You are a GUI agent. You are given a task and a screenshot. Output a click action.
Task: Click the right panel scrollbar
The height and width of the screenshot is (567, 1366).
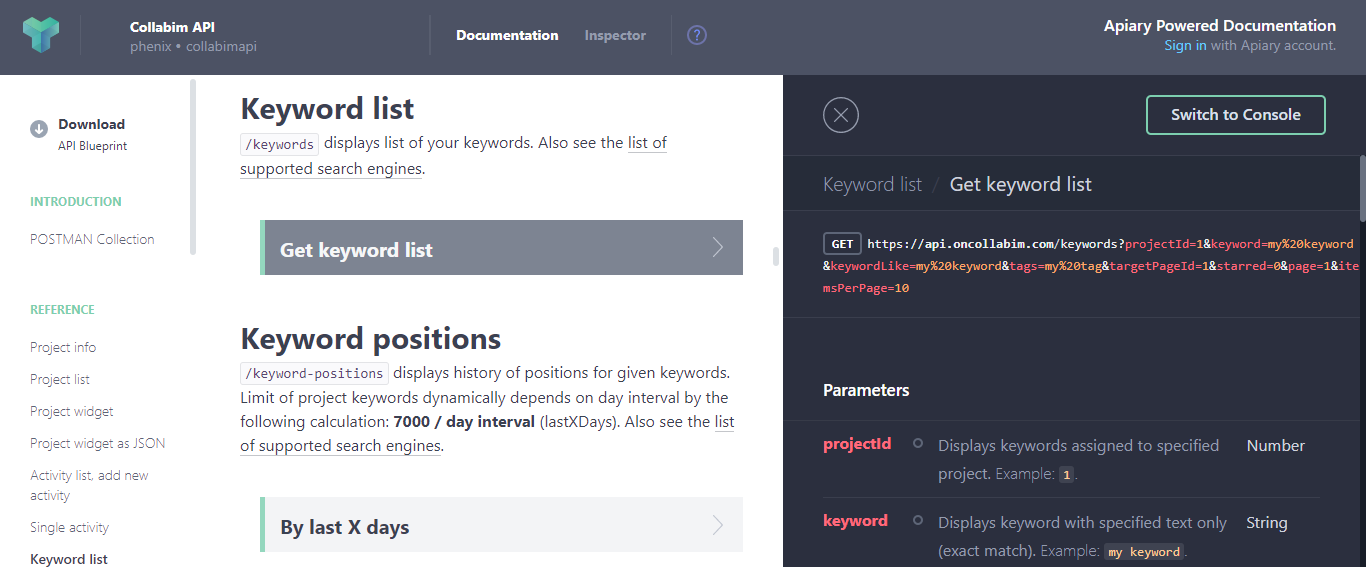[x=1362, y=187]
